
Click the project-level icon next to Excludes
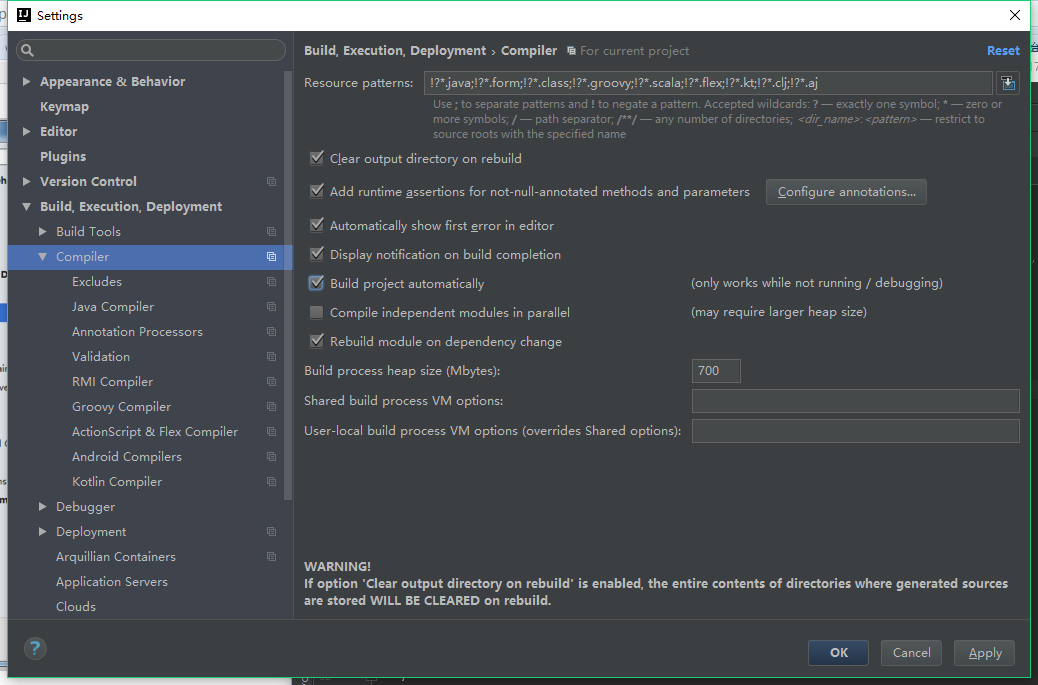[x=271, y=282]
